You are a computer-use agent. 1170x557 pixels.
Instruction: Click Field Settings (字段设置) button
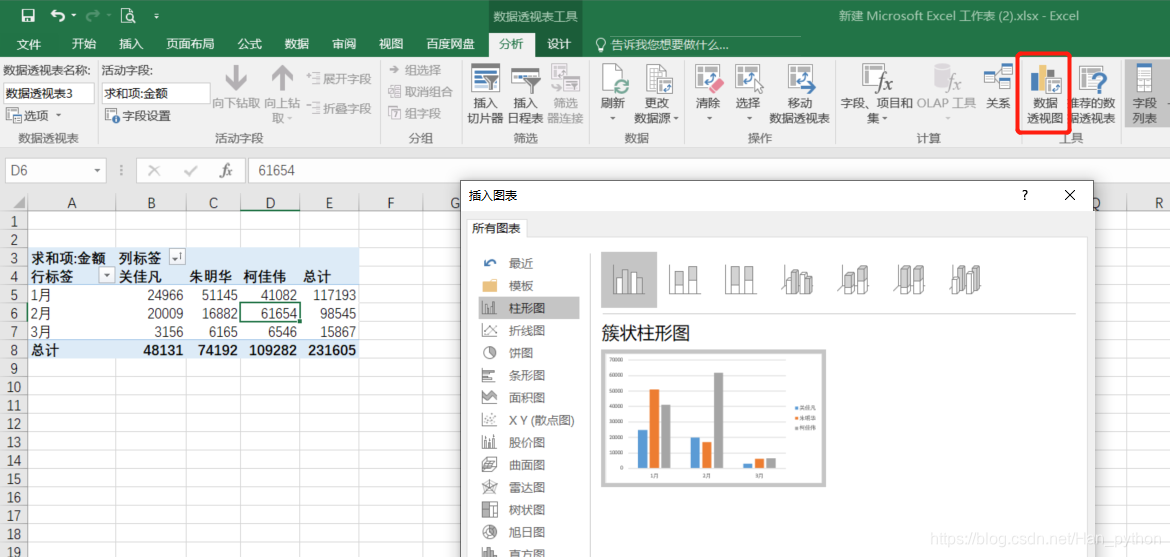point(137,116)
